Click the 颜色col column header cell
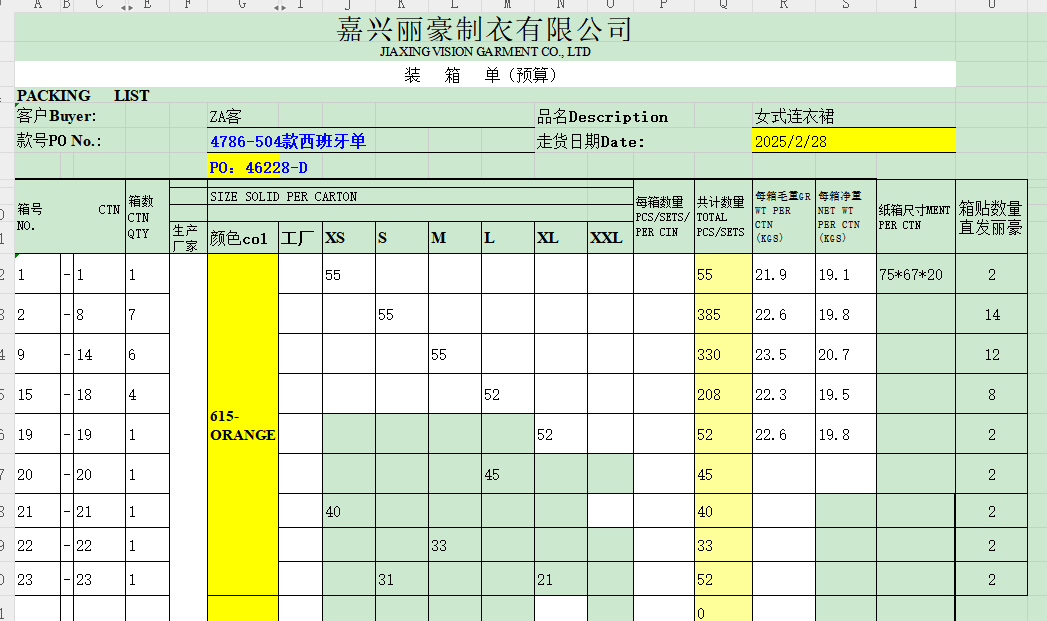Viewport: 1047px width, 621px height. click(240, 238)
